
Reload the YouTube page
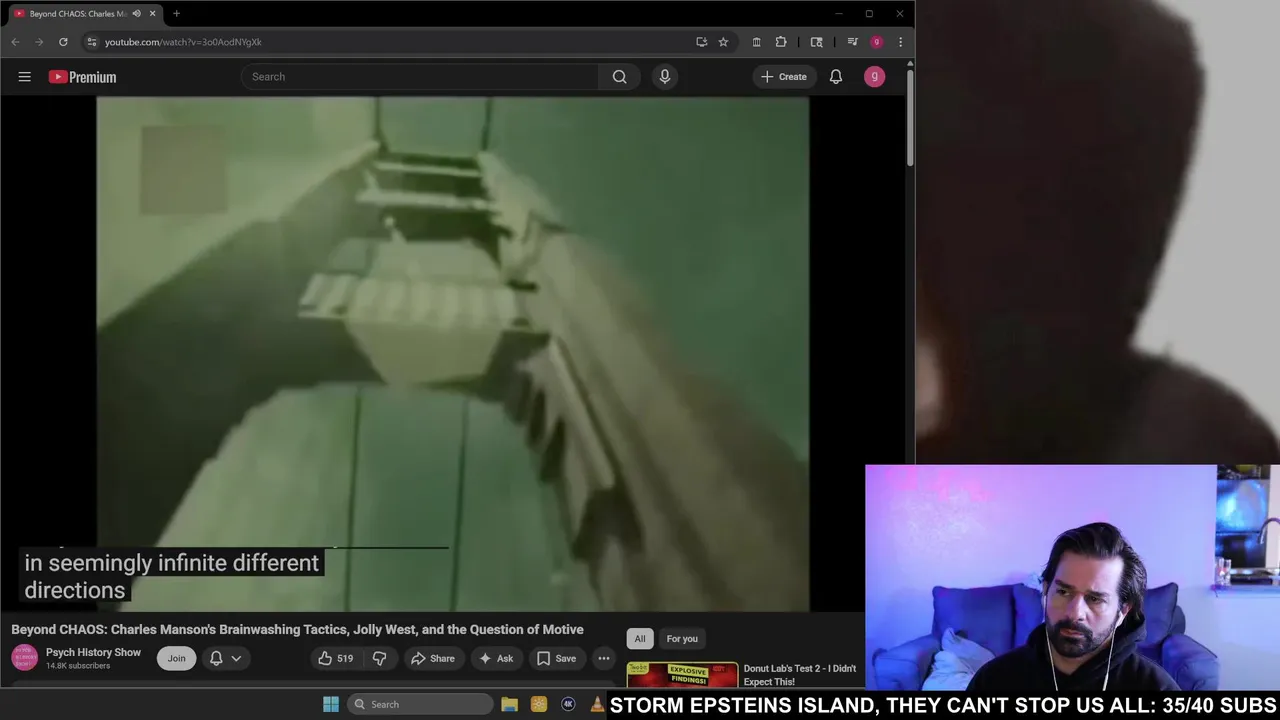coord(63,42)
